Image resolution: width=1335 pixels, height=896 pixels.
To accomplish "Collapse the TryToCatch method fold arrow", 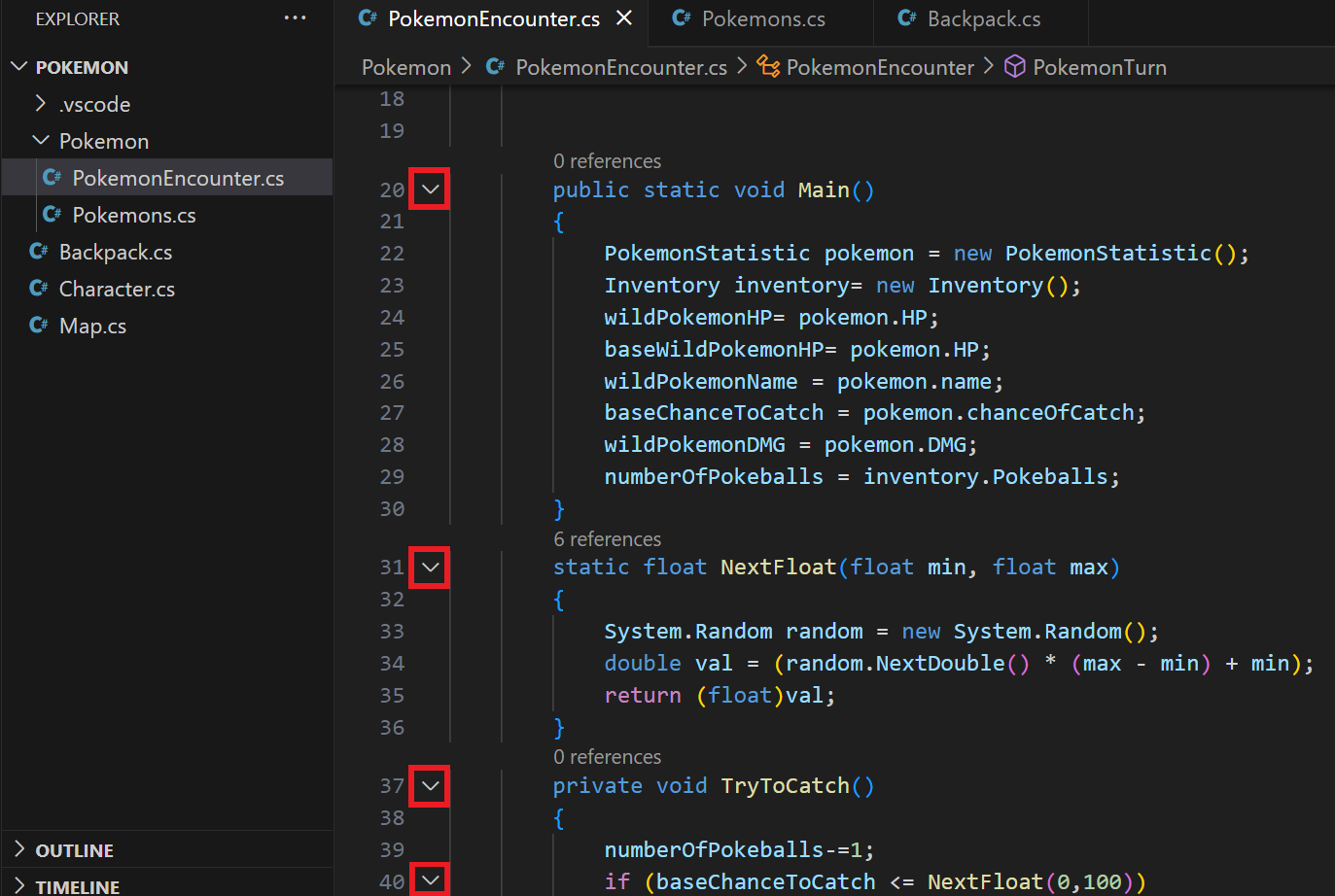I will (x=429, y=785).
